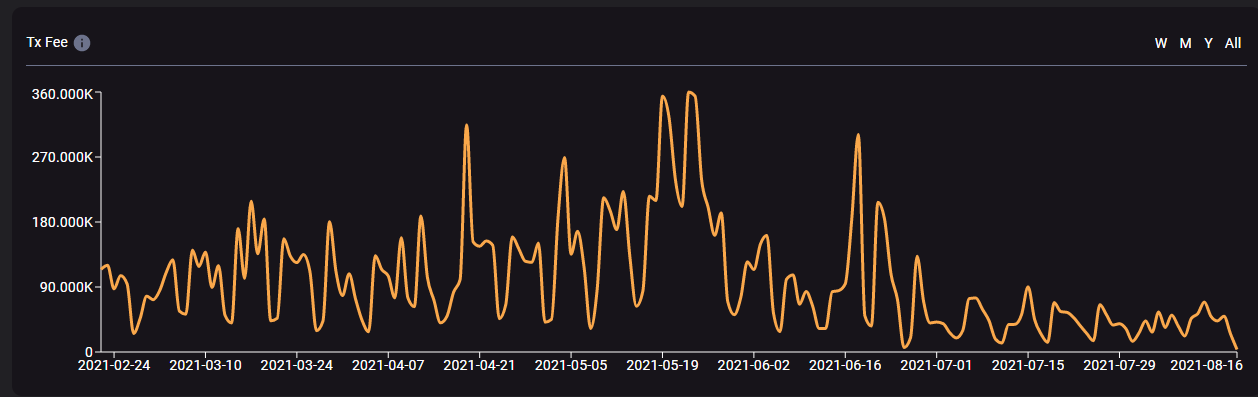The image size is (1258, 397).
Task: Click the Tx Fee info icon
Action: (82, 43)
